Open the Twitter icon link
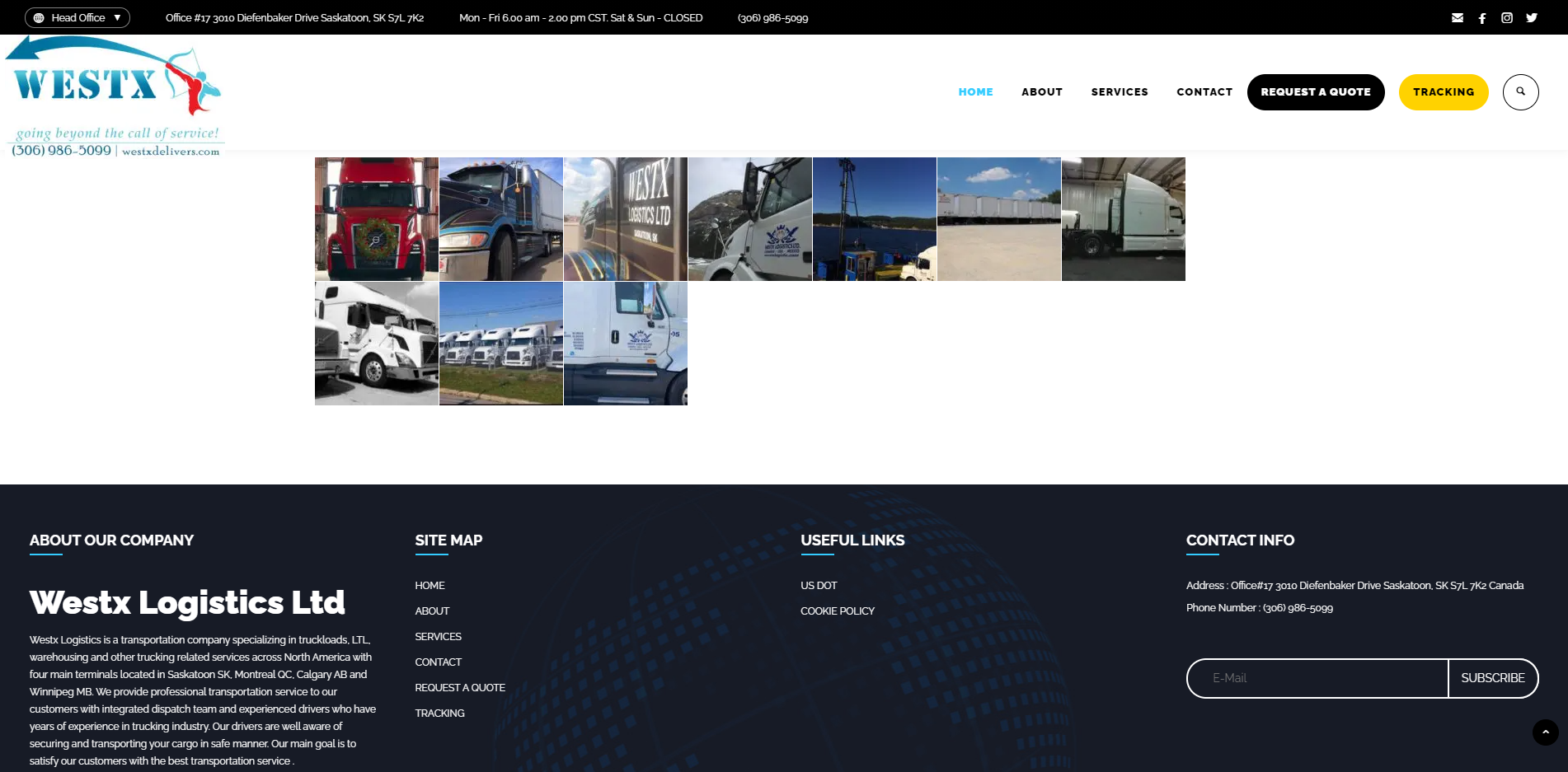Viewport: 1568px width, 772px height. 1532,17
